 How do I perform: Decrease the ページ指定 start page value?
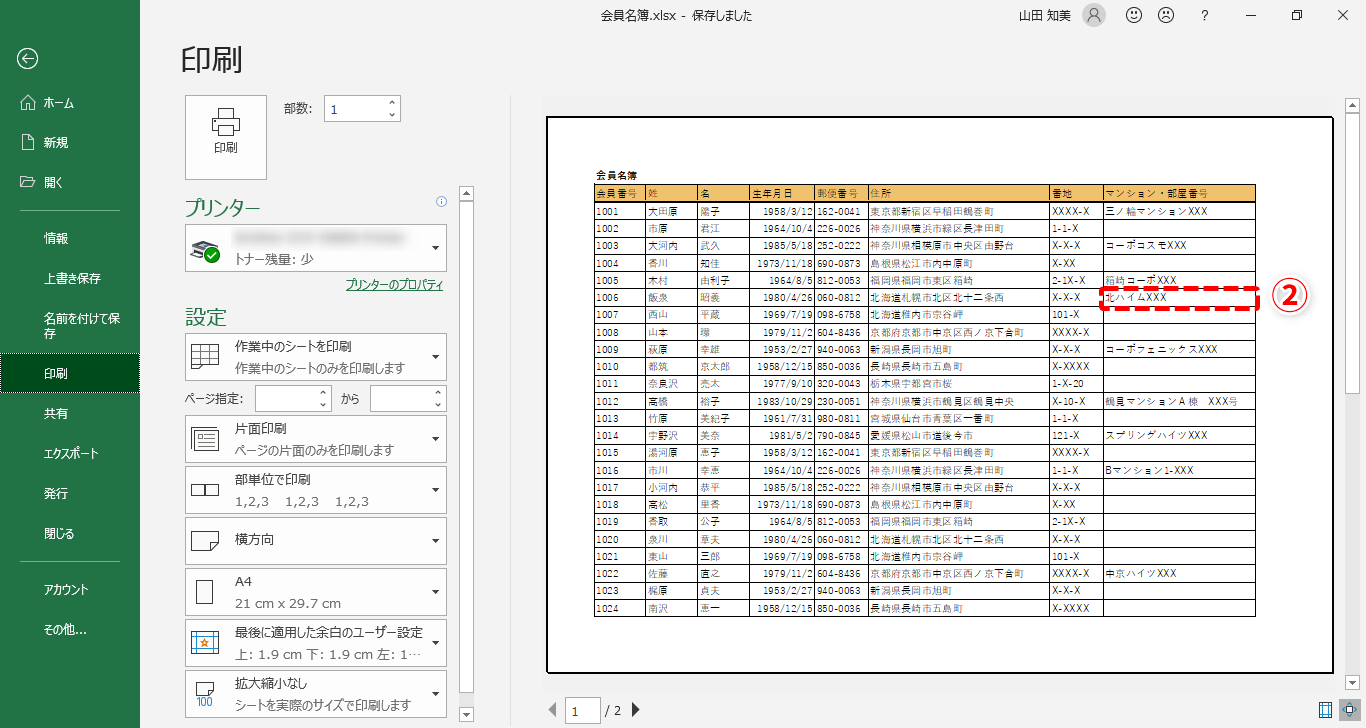click(323, 406)
